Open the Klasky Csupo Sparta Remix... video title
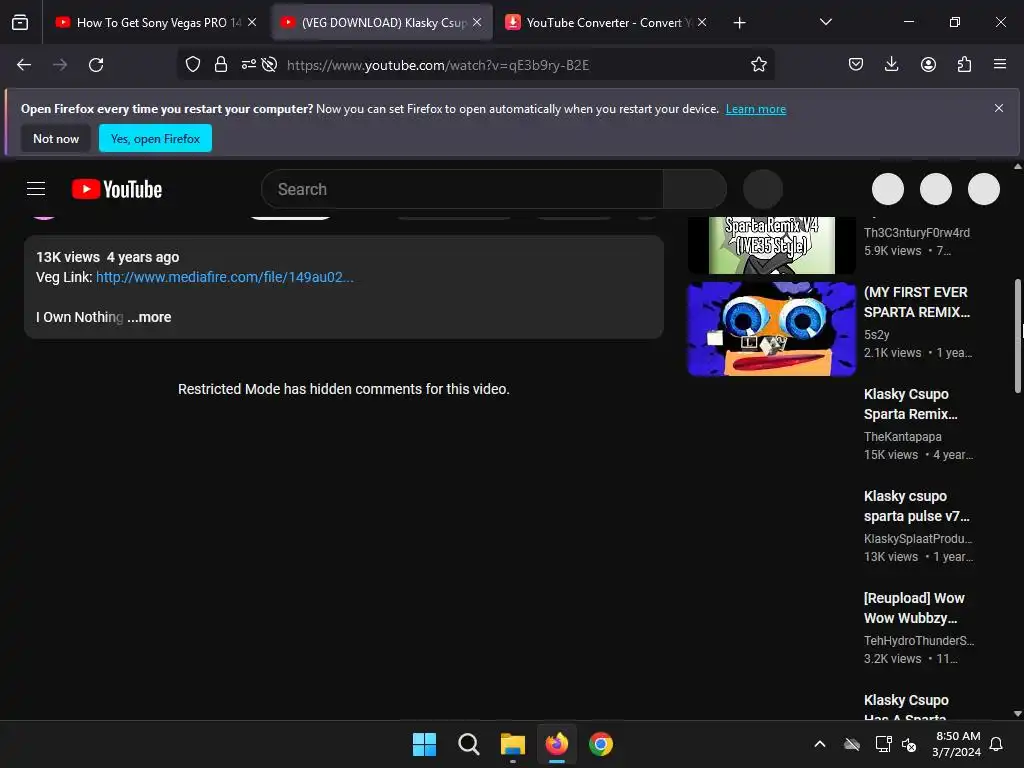This screenshot has height=768, width=1024. click(910, 404)
